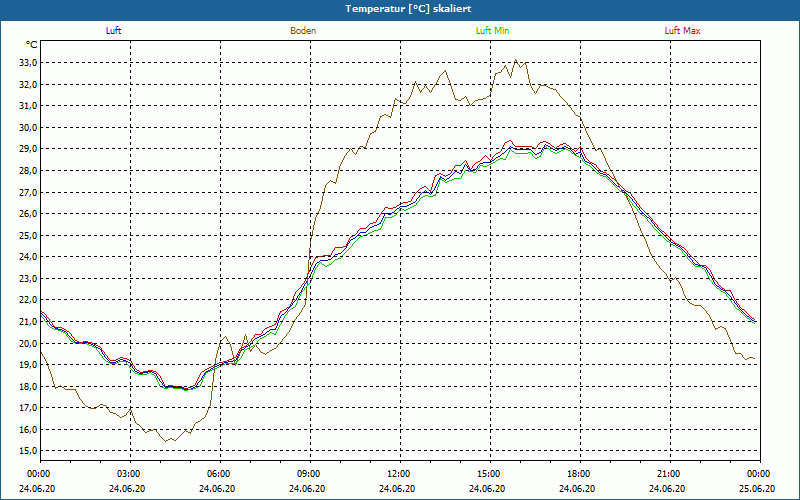Select the 23,0 y-axis value
The height and width of the screenshot is (500, 800).
pyautogui.click(x=27, y=279)
